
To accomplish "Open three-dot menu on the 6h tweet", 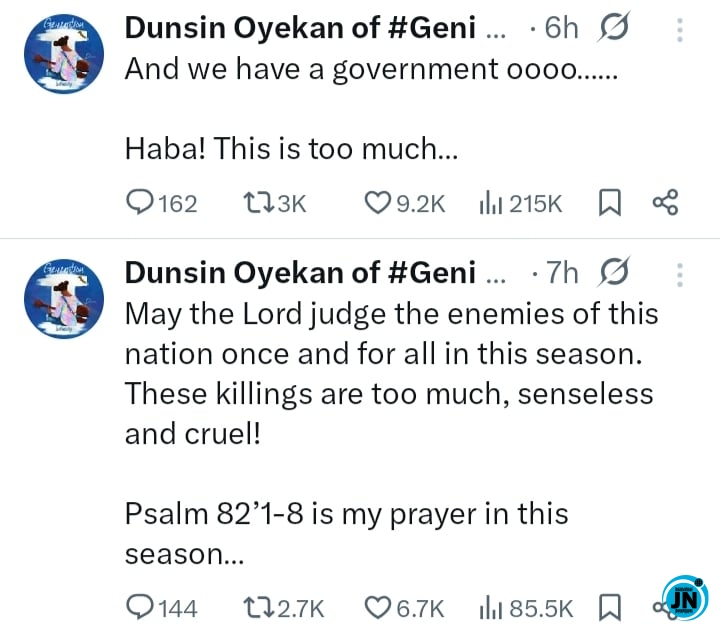I will (680, 30).
